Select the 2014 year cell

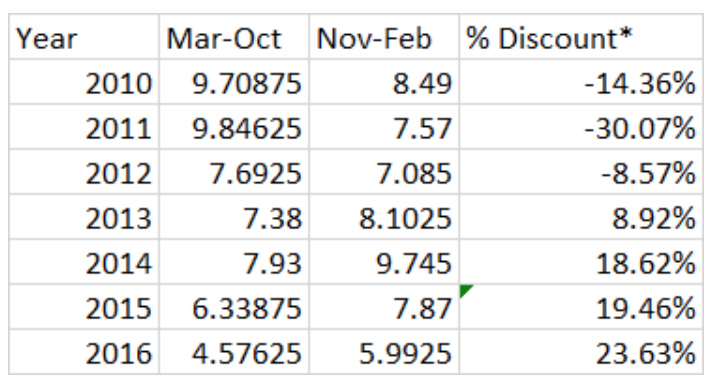tap(84, 262)
